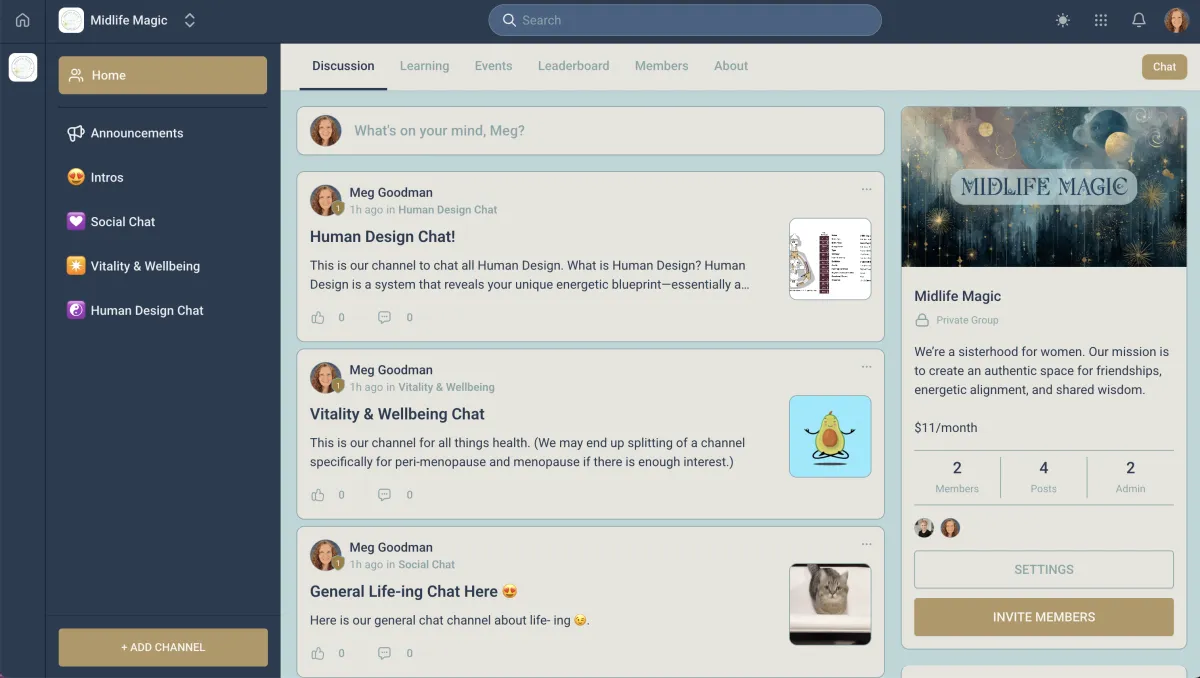
Task: Open the profile avatar in top-right
Action: [x=1176, y=20]
